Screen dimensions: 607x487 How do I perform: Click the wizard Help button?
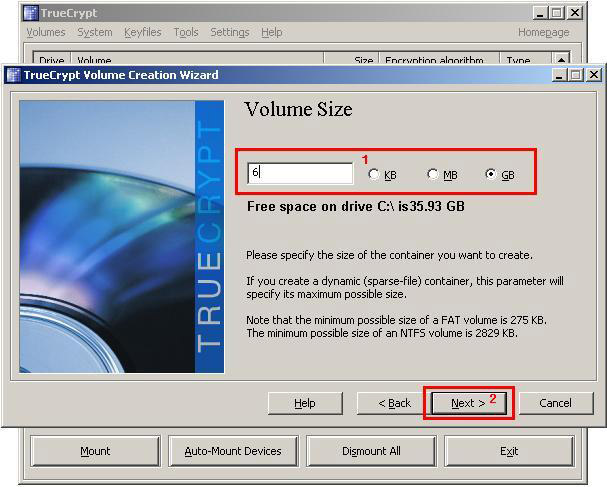coord(305,403)
